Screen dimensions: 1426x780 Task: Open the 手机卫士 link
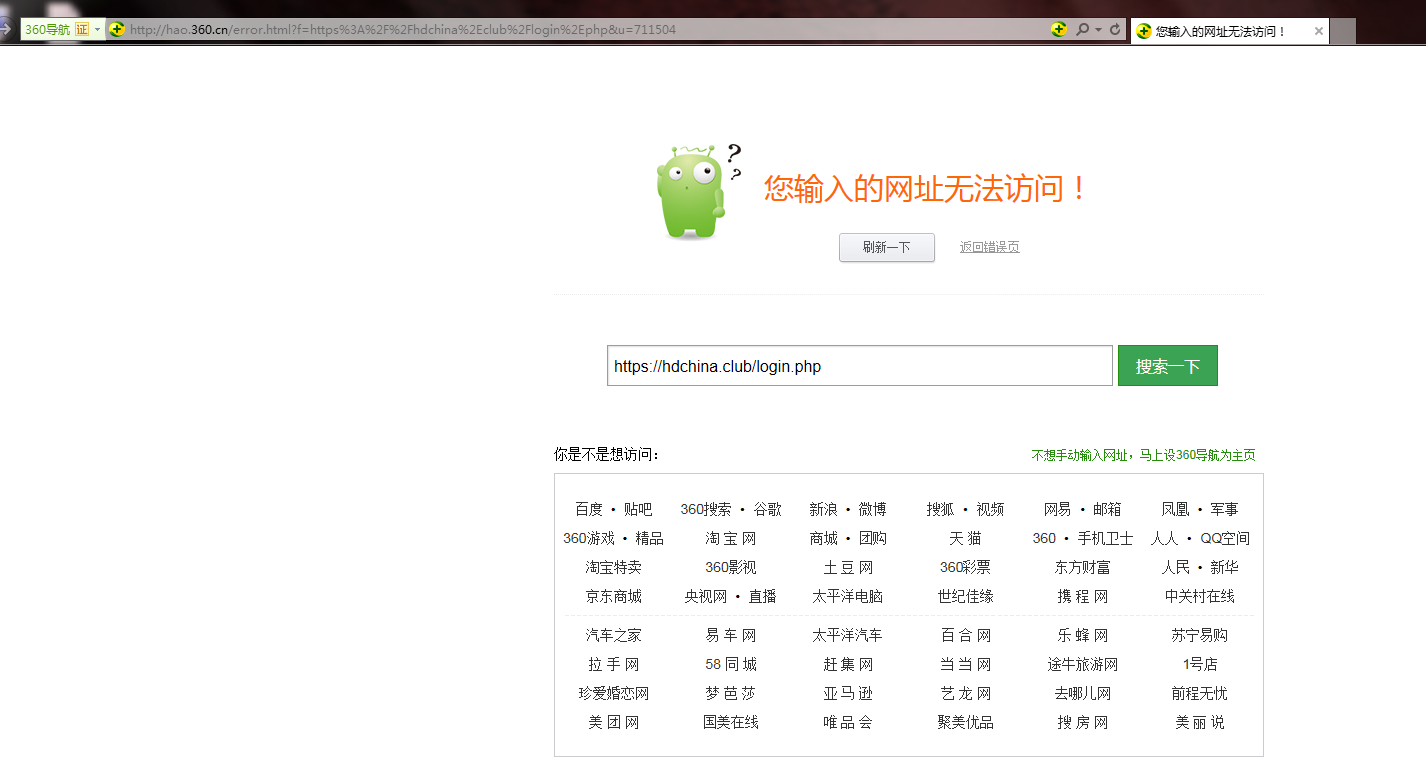(x=1106, y=538)
